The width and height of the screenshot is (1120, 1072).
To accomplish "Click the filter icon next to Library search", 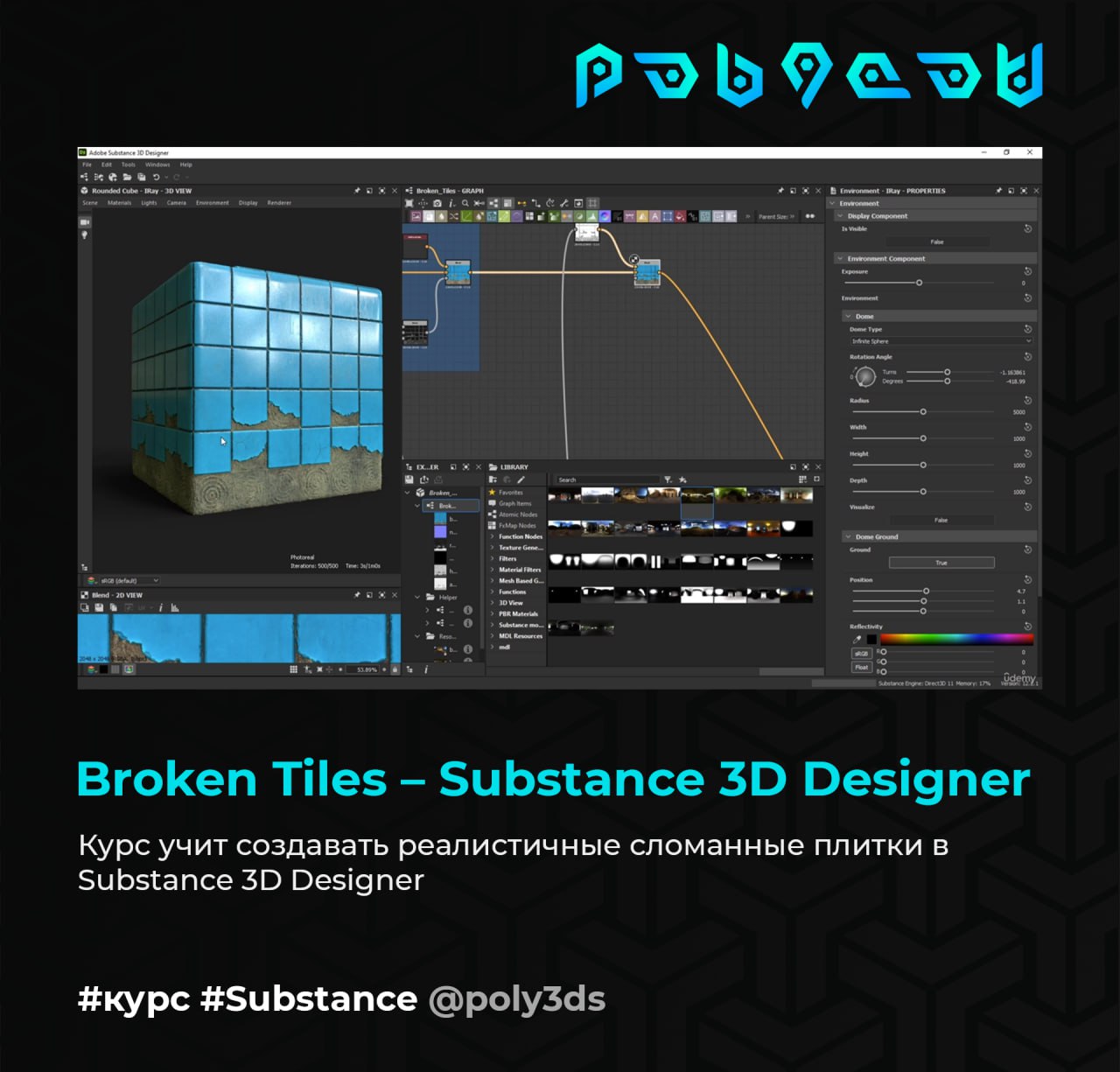I will coord(668,480).
